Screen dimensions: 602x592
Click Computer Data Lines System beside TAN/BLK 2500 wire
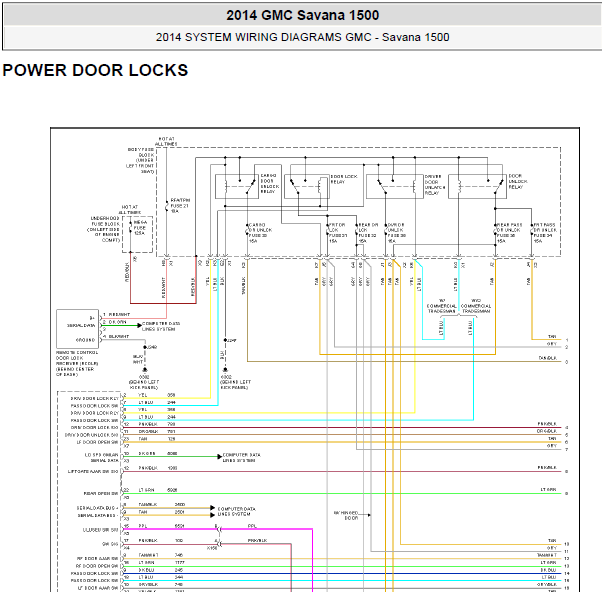[x=236, y=511]
